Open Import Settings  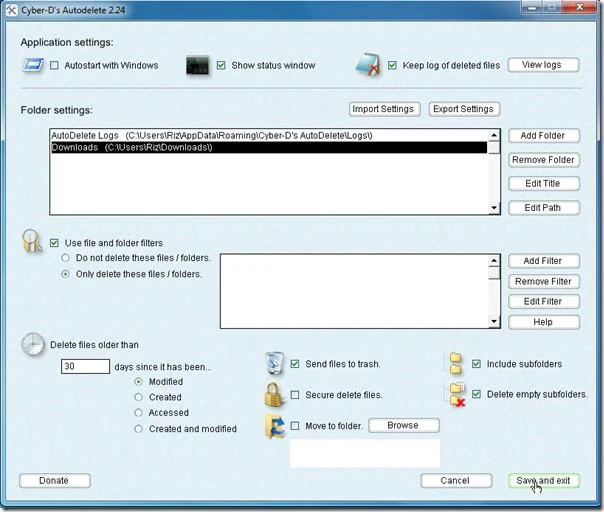[x=383, y=109]
